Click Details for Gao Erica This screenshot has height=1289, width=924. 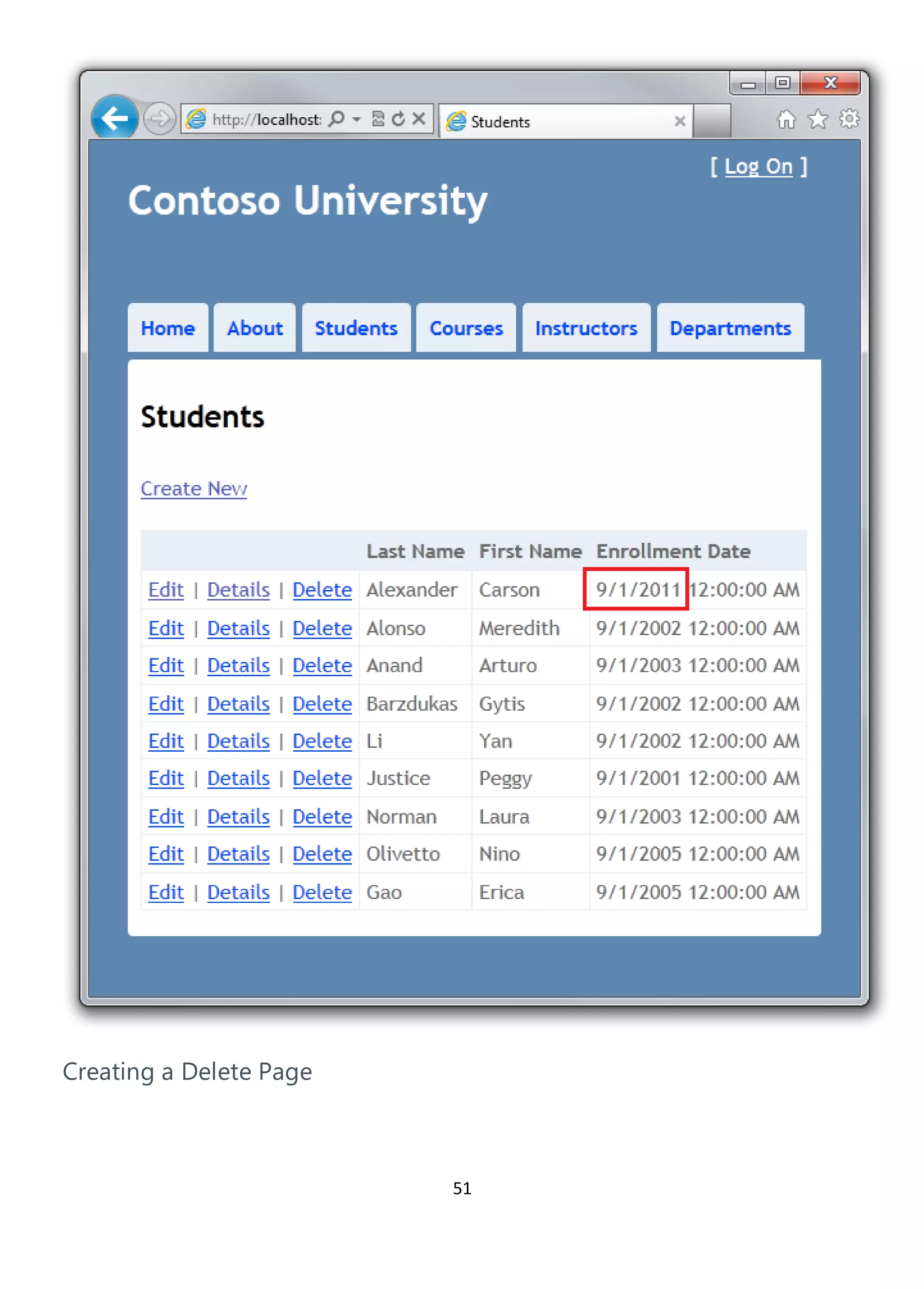(x=238, y=892)
